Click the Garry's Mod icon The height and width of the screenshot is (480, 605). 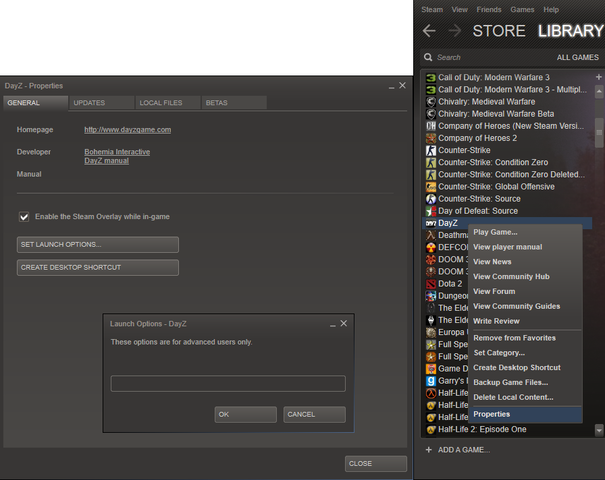point(431,381)
